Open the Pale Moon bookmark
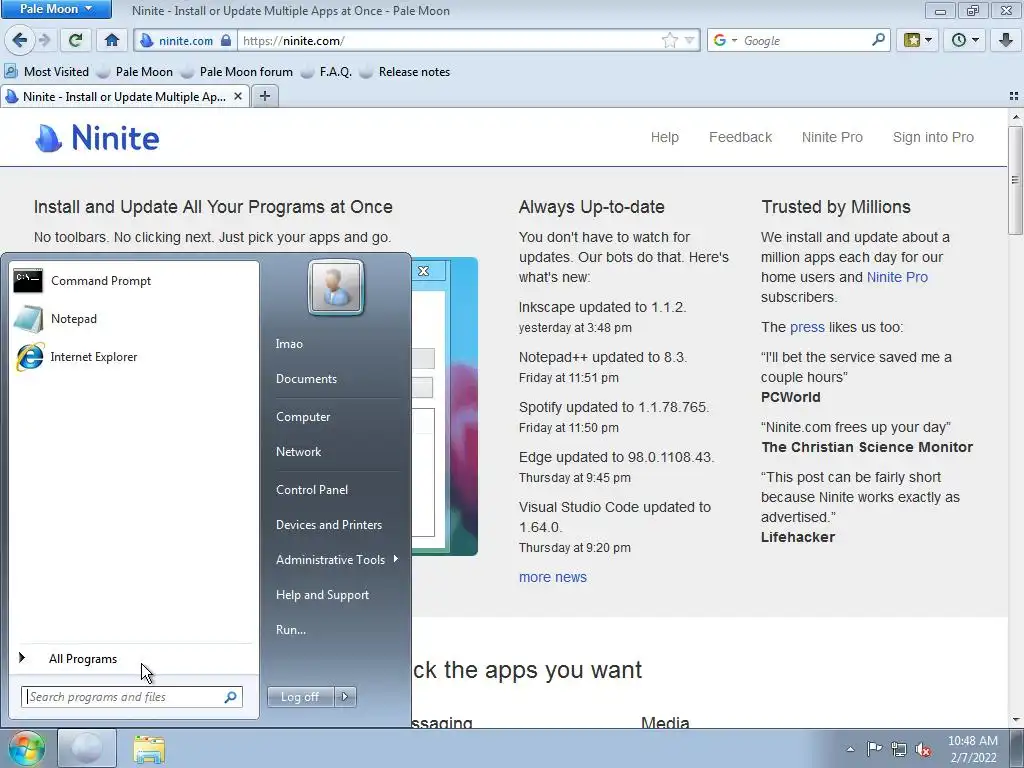1024x768 pixels. [x=135, y=72]
